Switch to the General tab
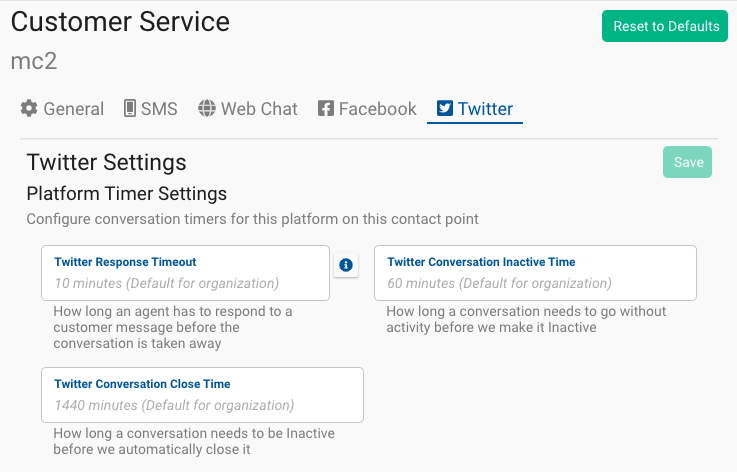 pyautogui.click(x=62, y=109)
